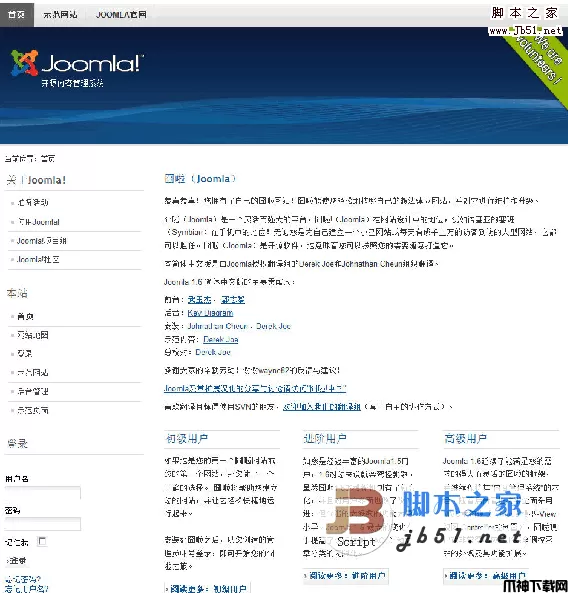Viewport: 568px width, 593px height.
Task: Click the text 'Joomla 1.6' above the credits list
Action: (x=183, y=282)
